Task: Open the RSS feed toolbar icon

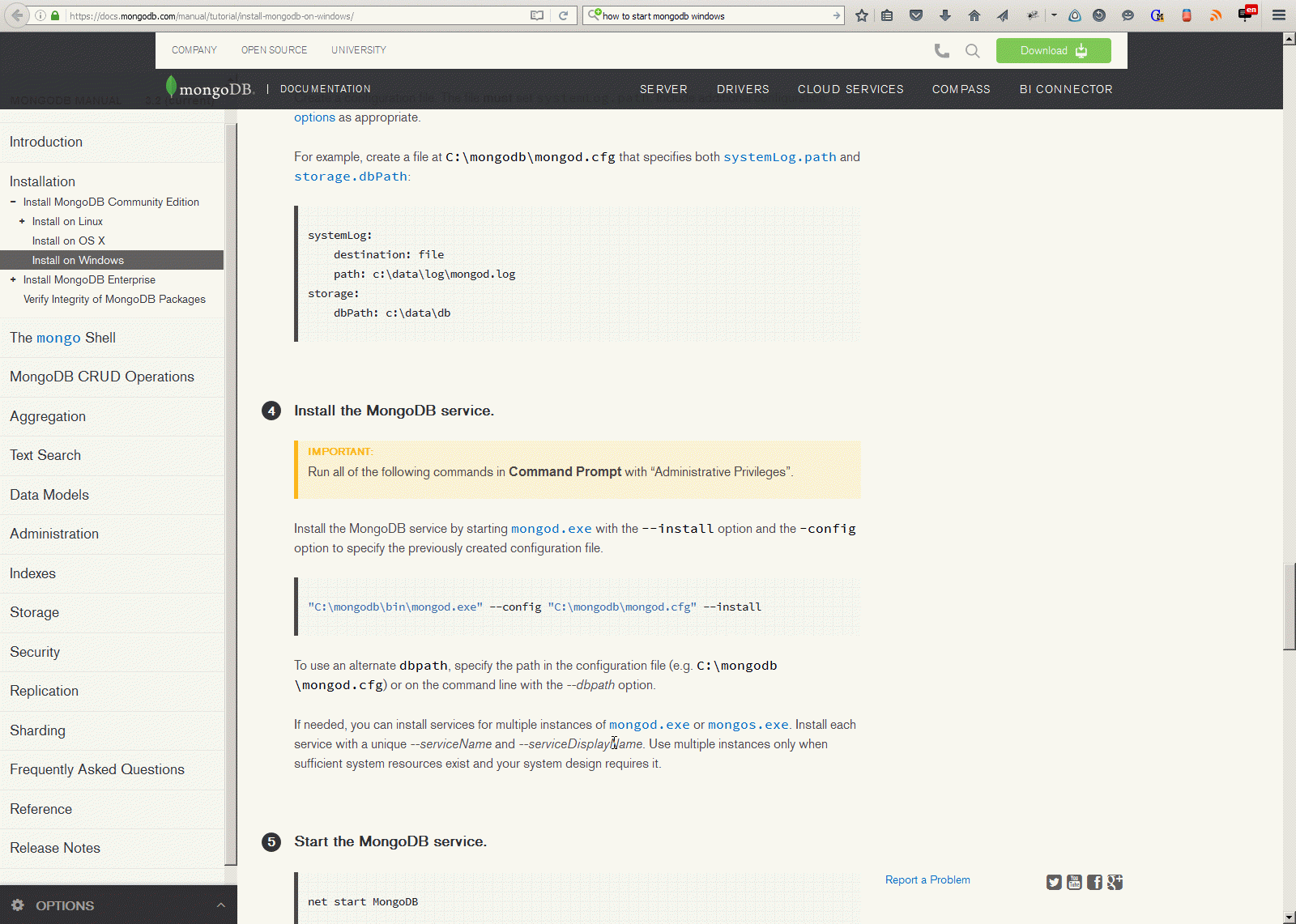Action: [1216, 15]
